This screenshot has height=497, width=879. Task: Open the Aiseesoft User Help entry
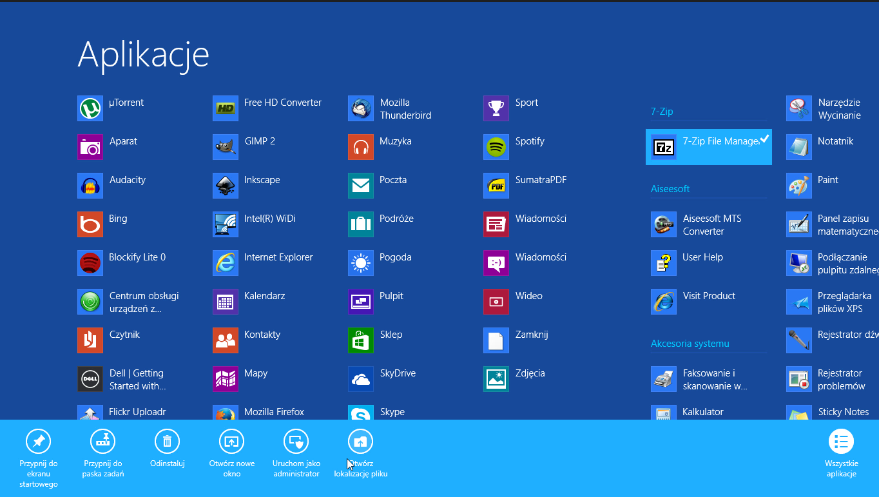click(x=664, y=263)
